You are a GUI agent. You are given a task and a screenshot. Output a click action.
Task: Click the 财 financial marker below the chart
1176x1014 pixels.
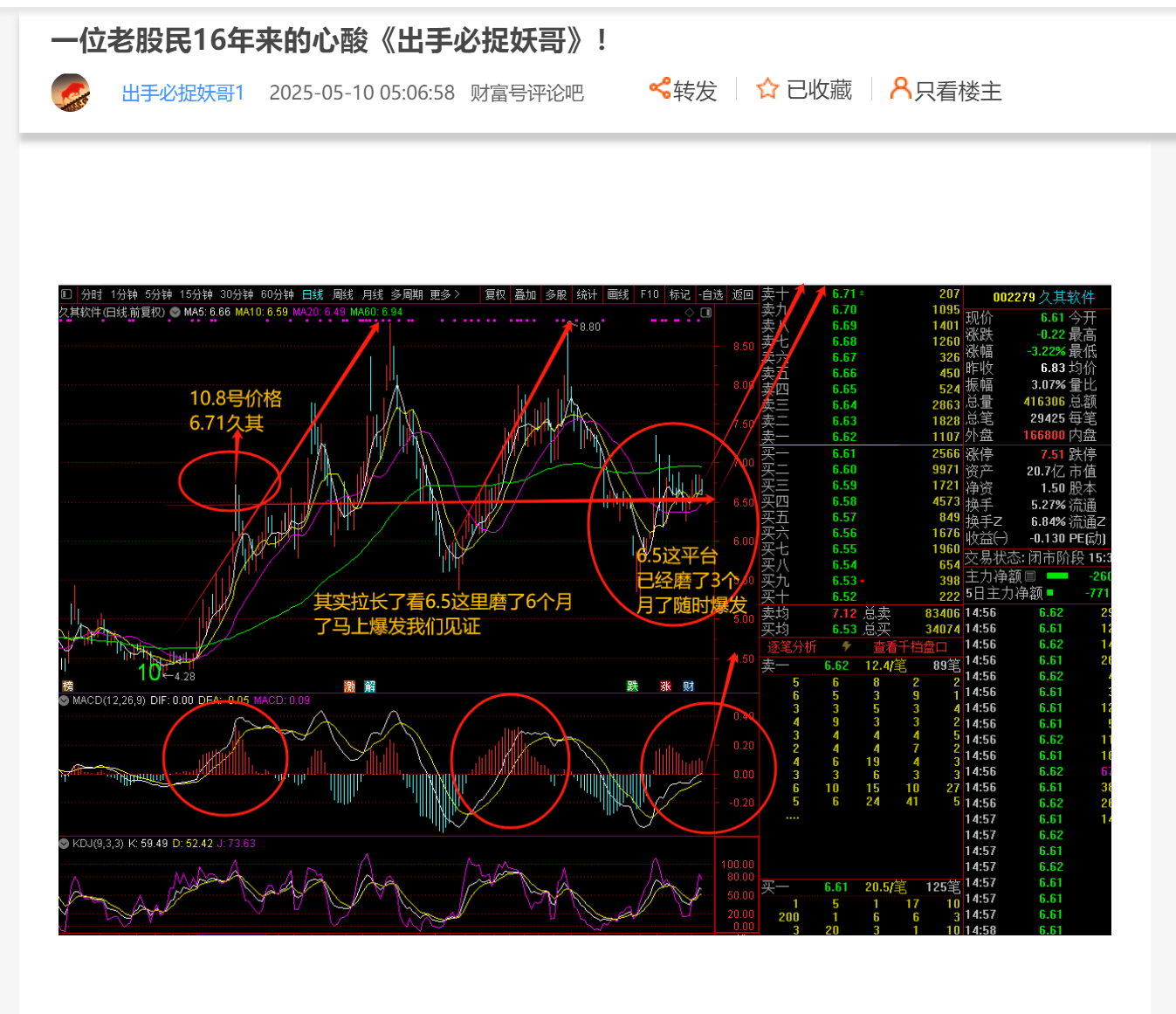click(x=689, y=686)
